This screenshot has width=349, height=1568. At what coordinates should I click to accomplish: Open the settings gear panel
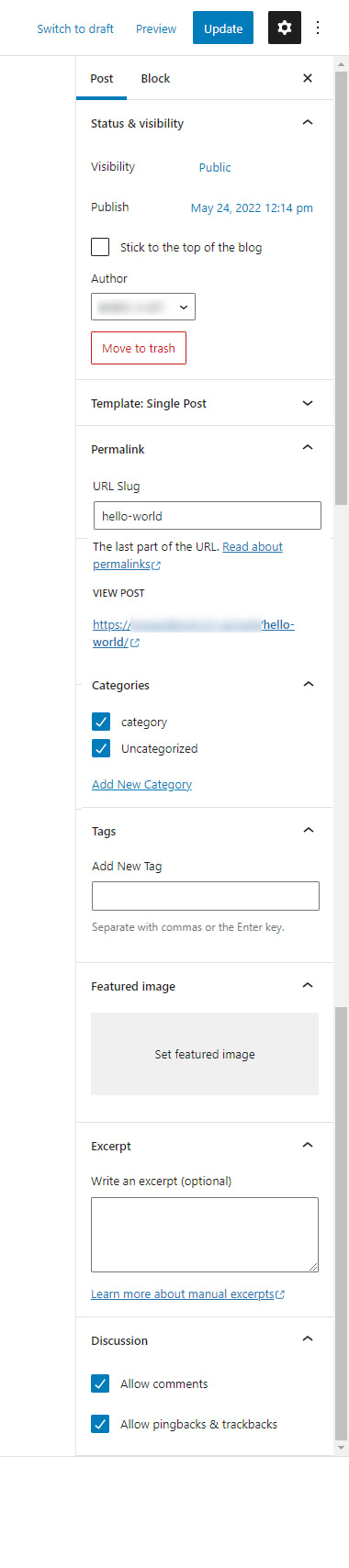coord(285,28)
